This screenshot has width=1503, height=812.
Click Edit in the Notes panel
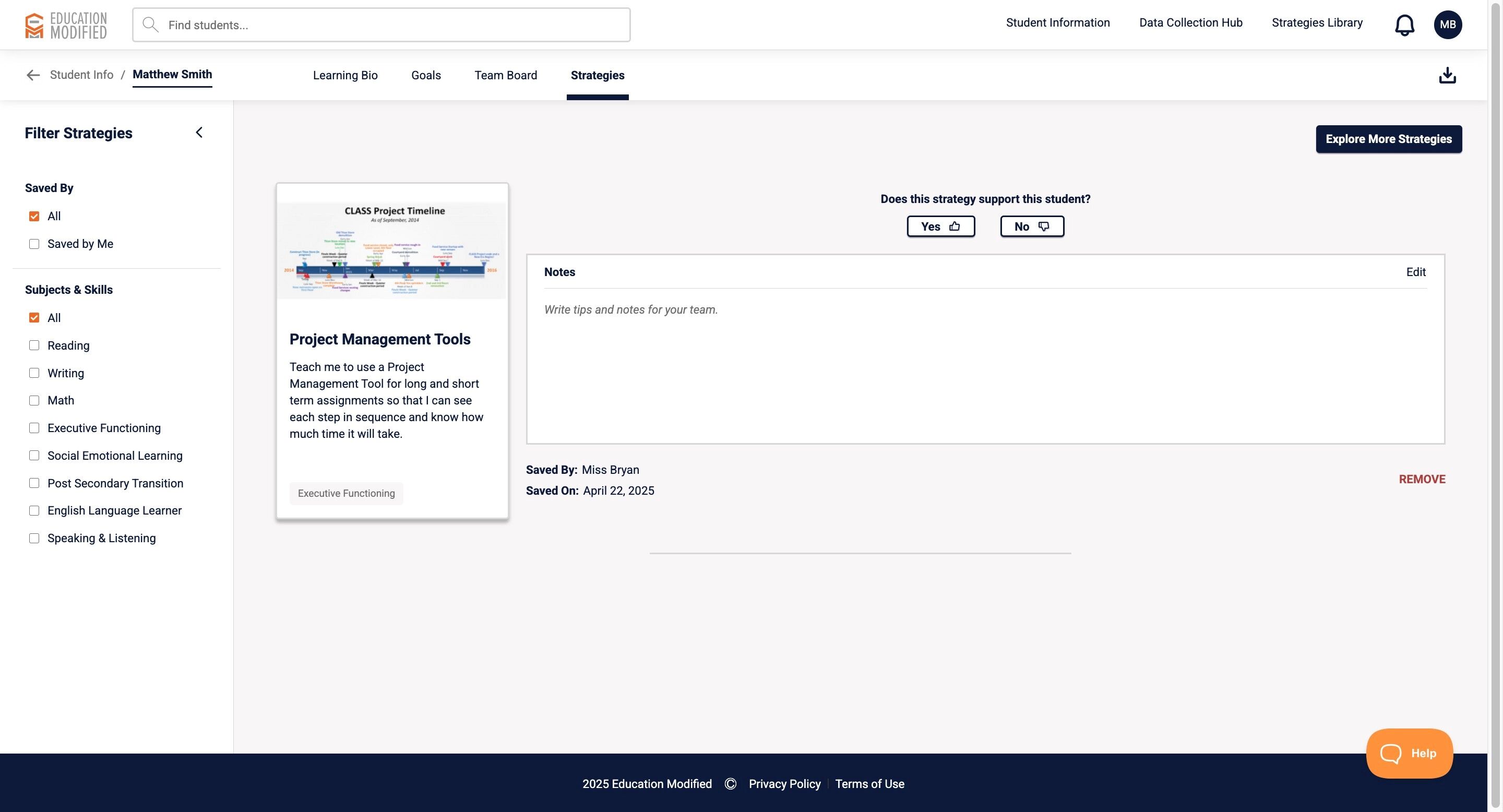tap(1415, 272)
